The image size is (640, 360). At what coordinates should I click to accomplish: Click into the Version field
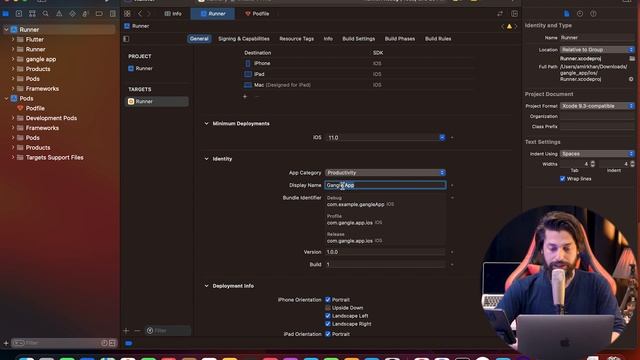coord(385,252)
